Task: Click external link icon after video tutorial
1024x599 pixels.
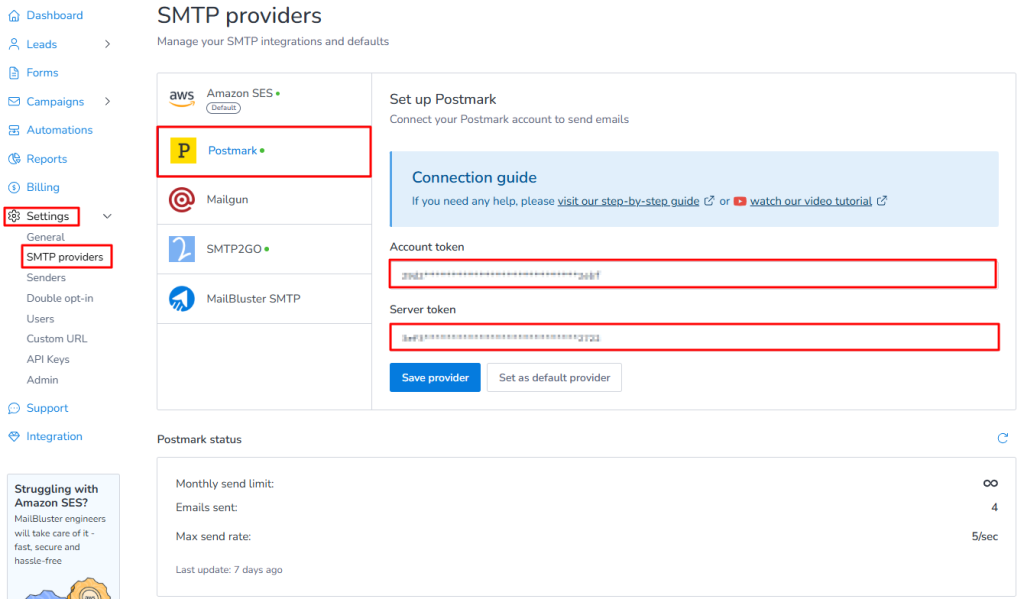Action: point(882,201)
